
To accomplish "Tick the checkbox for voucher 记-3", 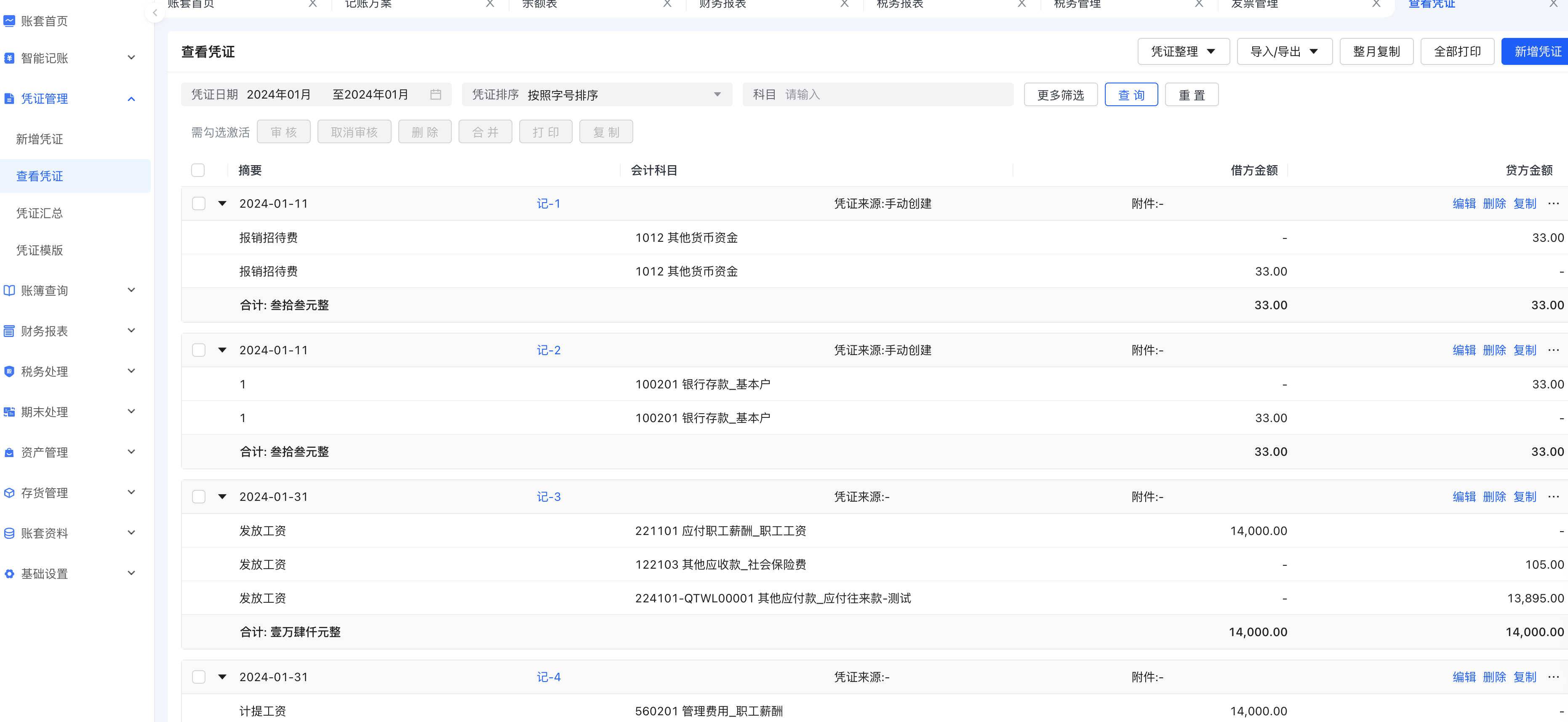I will click(198, 497).
